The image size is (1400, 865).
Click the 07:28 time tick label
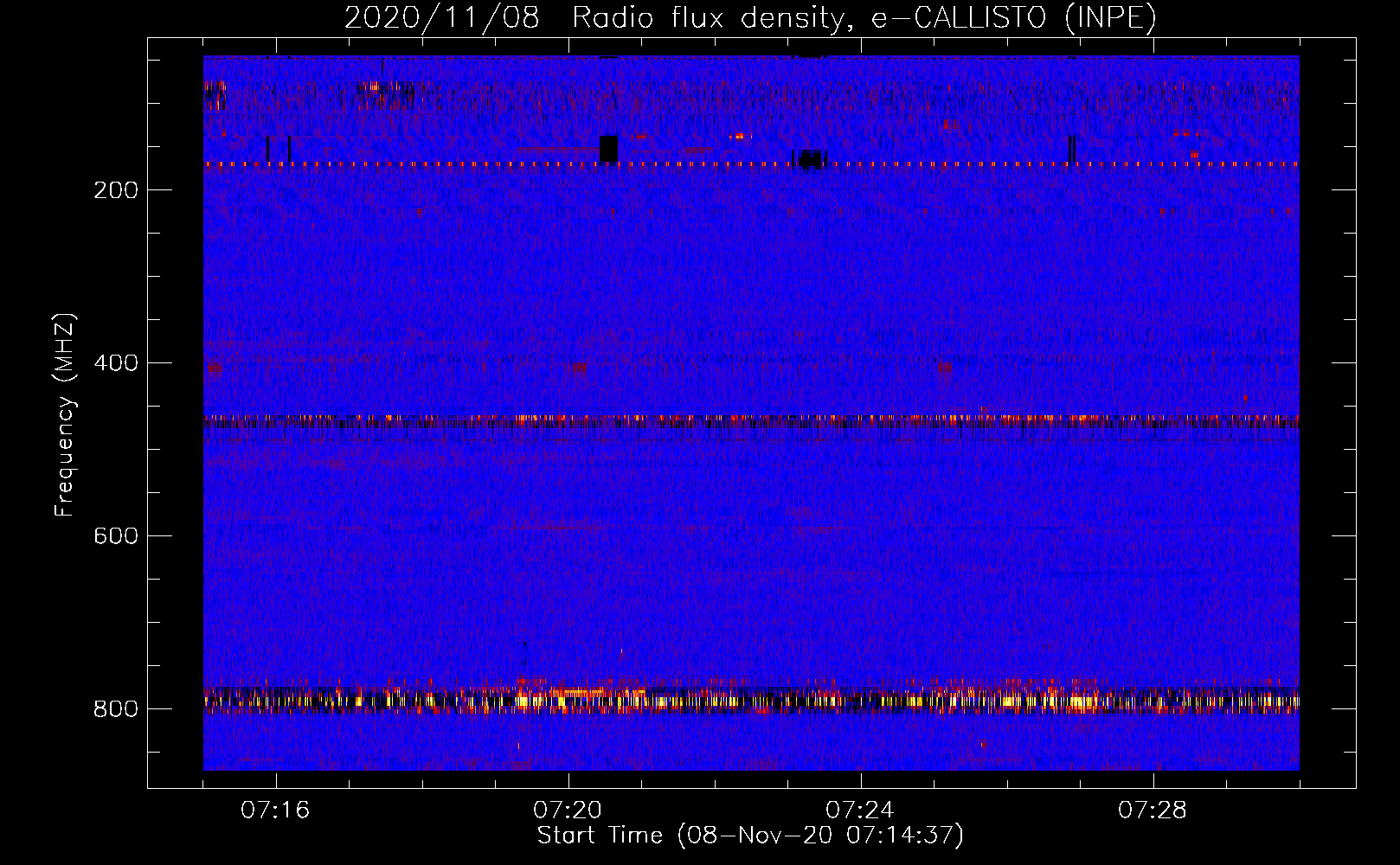pos(1153,811)
